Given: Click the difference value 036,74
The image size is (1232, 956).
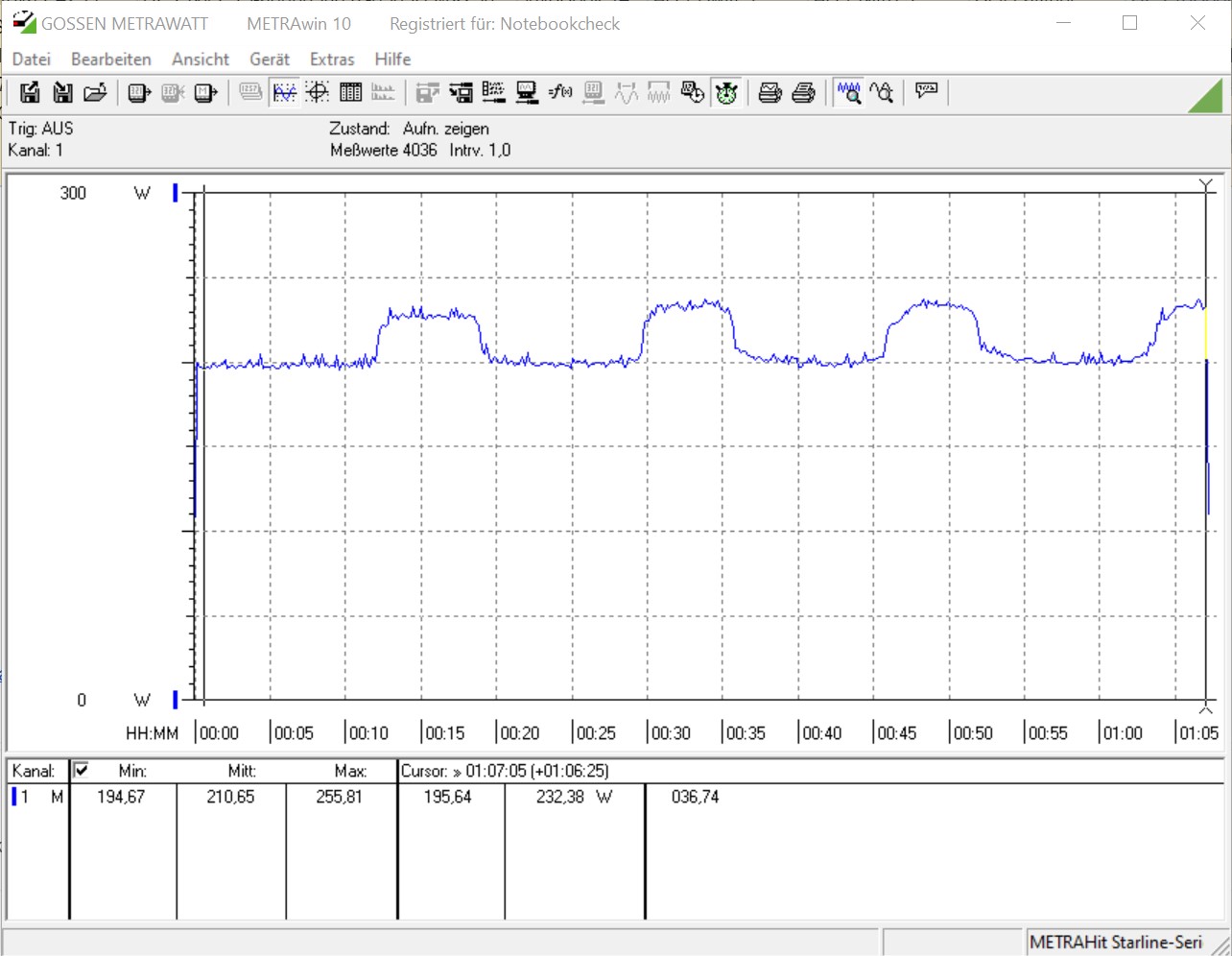Looking at the screenshot, I should point(696,797).
